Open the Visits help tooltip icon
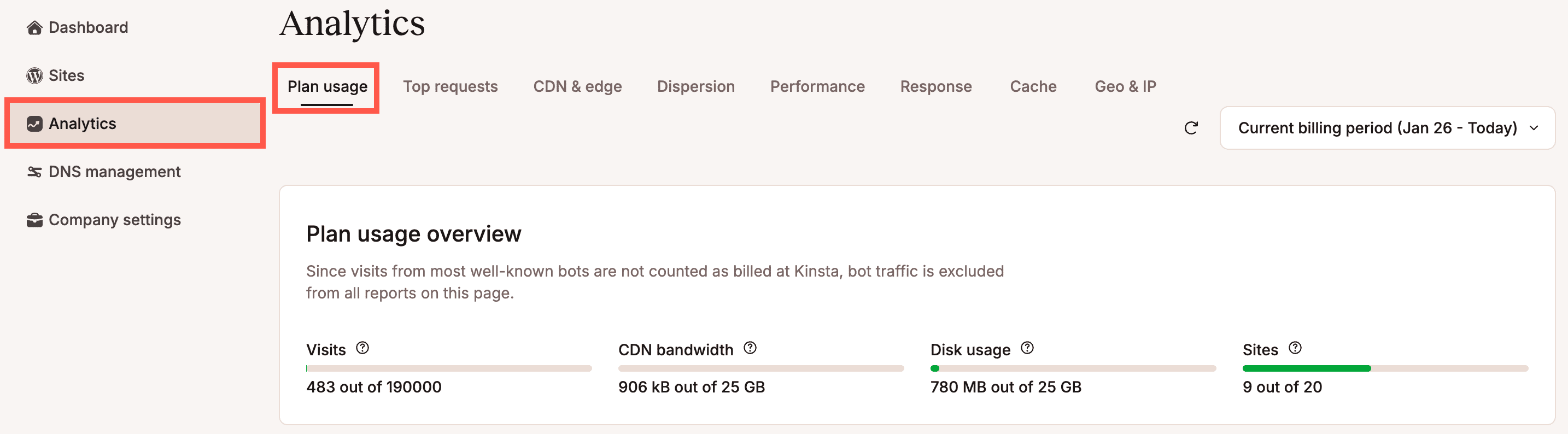Viewport: 1568px width, 434px height. pos(363,348)
